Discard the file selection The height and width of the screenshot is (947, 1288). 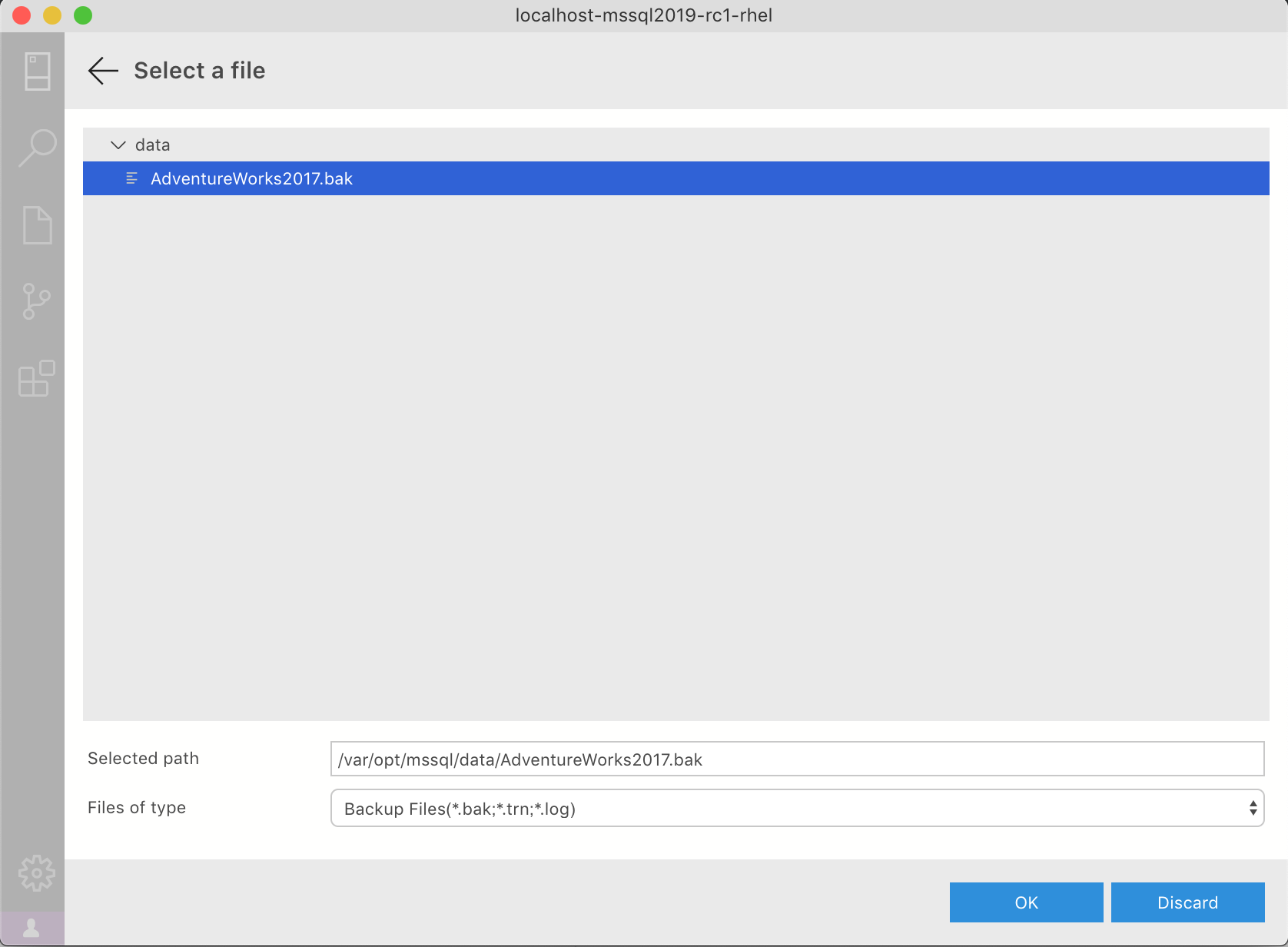[x=1187, y=902]
